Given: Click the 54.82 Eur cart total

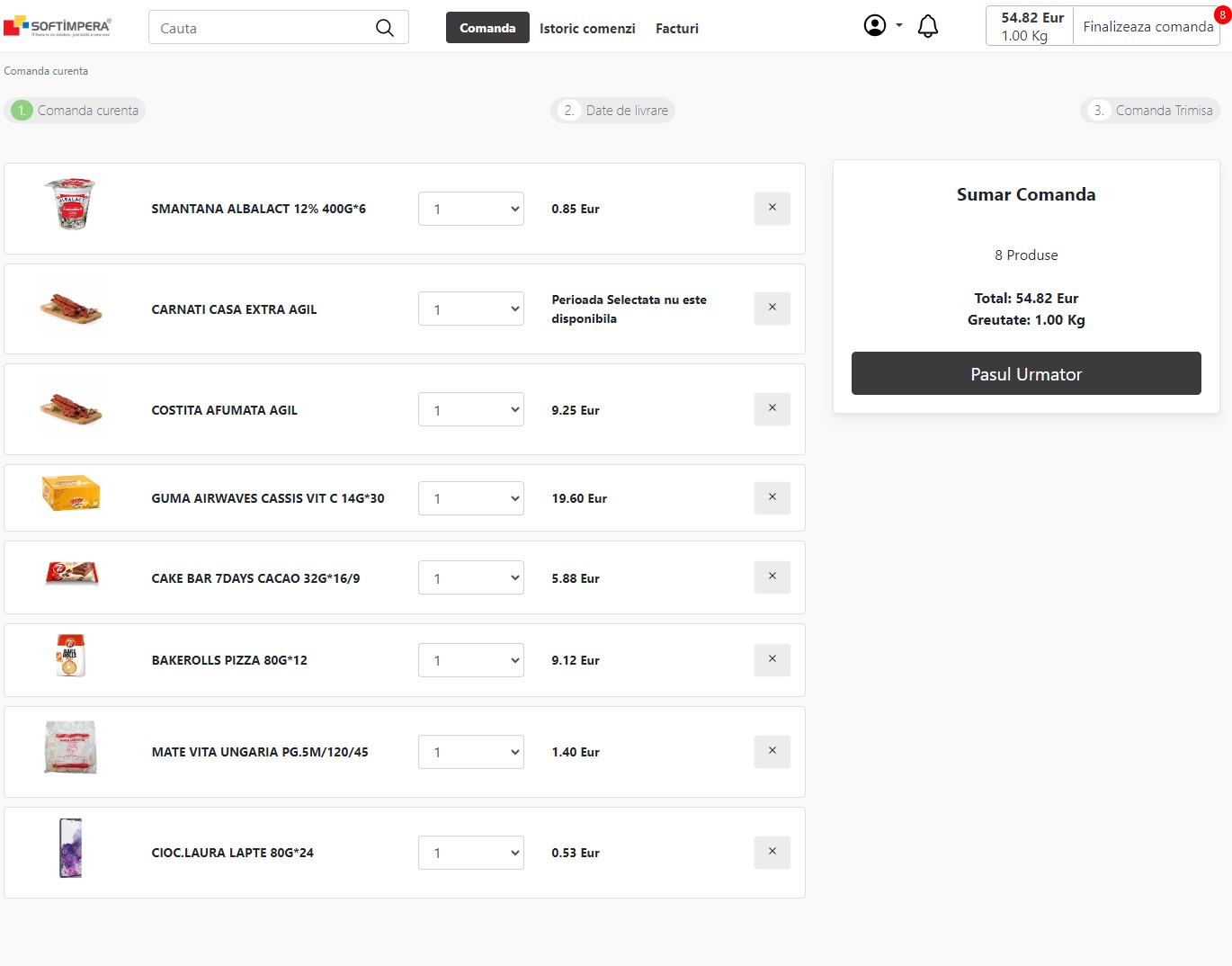Looking at the screenshot, I should click(1032, 17).
